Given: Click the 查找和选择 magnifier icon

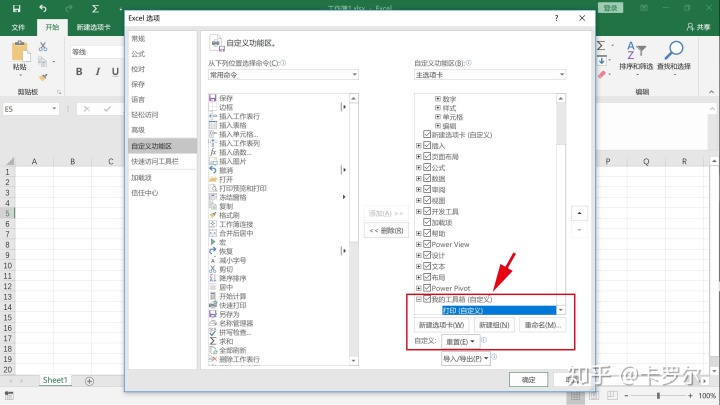Looking at the screenshot, I should pyautogui.click(x=674, y=51).
